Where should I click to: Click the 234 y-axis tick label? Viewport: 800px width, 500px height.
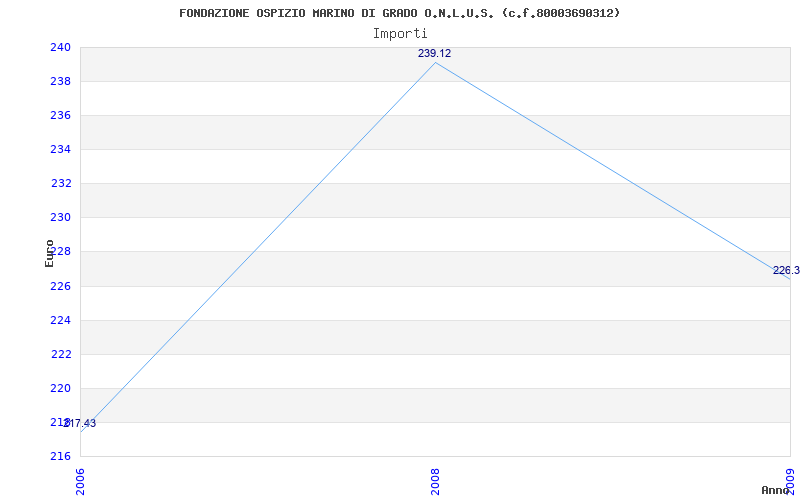coord(60,149)
